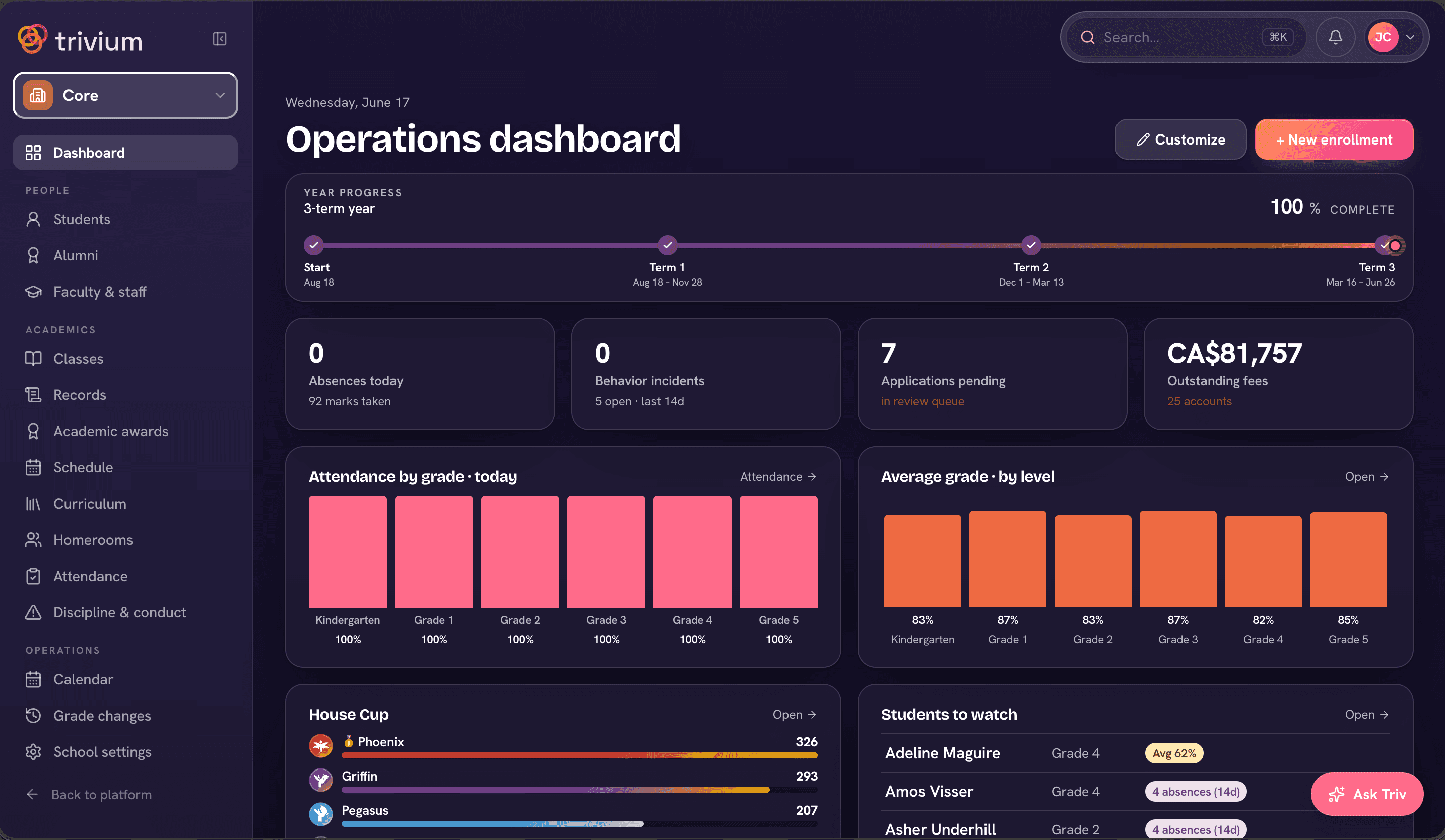Click the Avg 62% badge
The width and height of the screenshot is (1445, 840).
(1174, 753)
